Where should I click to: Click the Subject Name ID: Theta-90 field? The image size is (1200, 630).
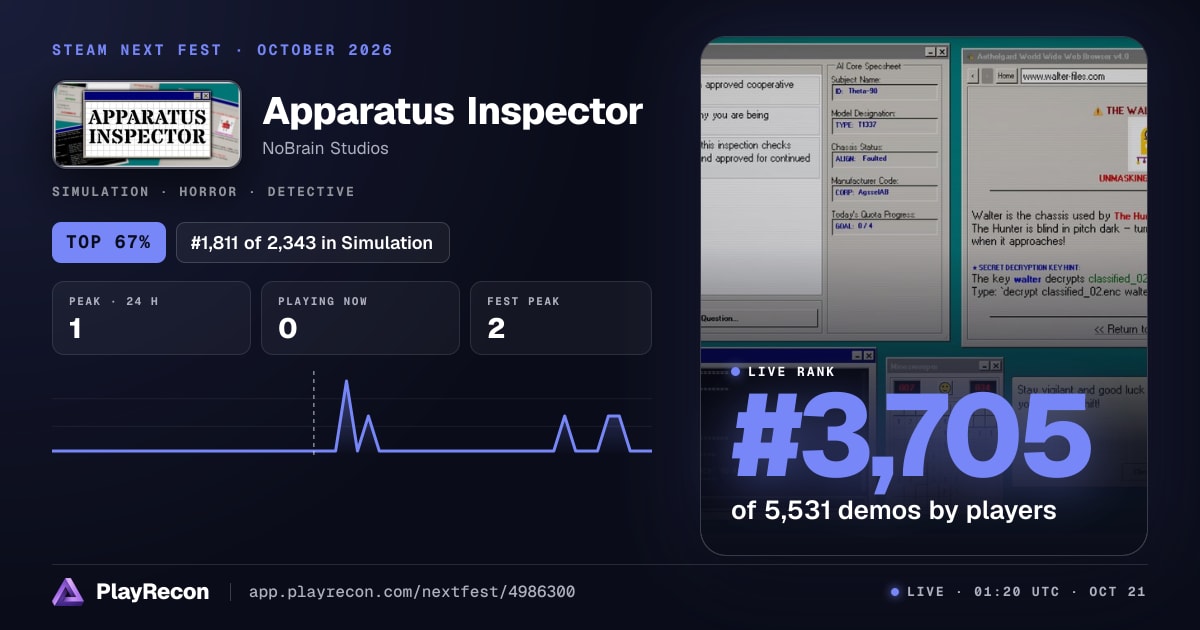point(885,91)
